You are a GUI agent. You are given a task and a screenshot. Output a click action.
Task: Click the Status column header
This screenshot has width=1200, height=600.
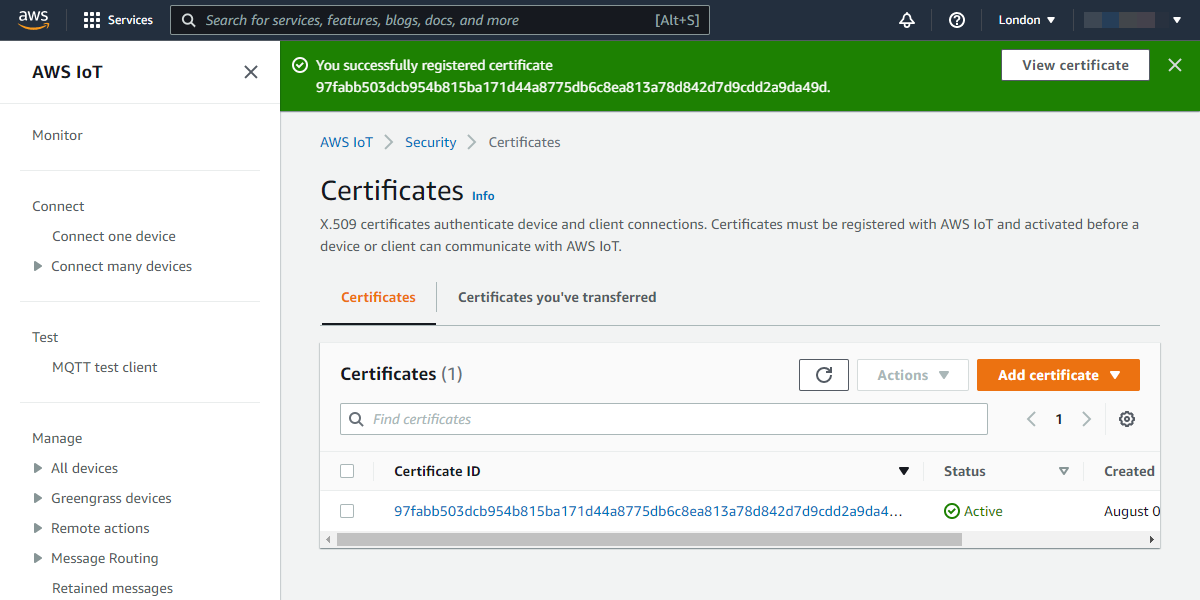click(965, 471)
